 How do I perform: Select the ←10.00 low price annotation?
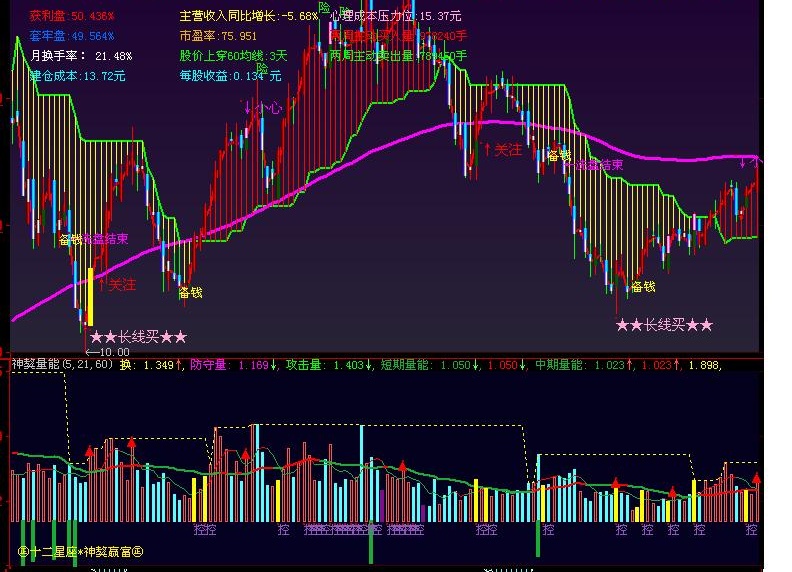pyautogui.click(x=108, y=352)
